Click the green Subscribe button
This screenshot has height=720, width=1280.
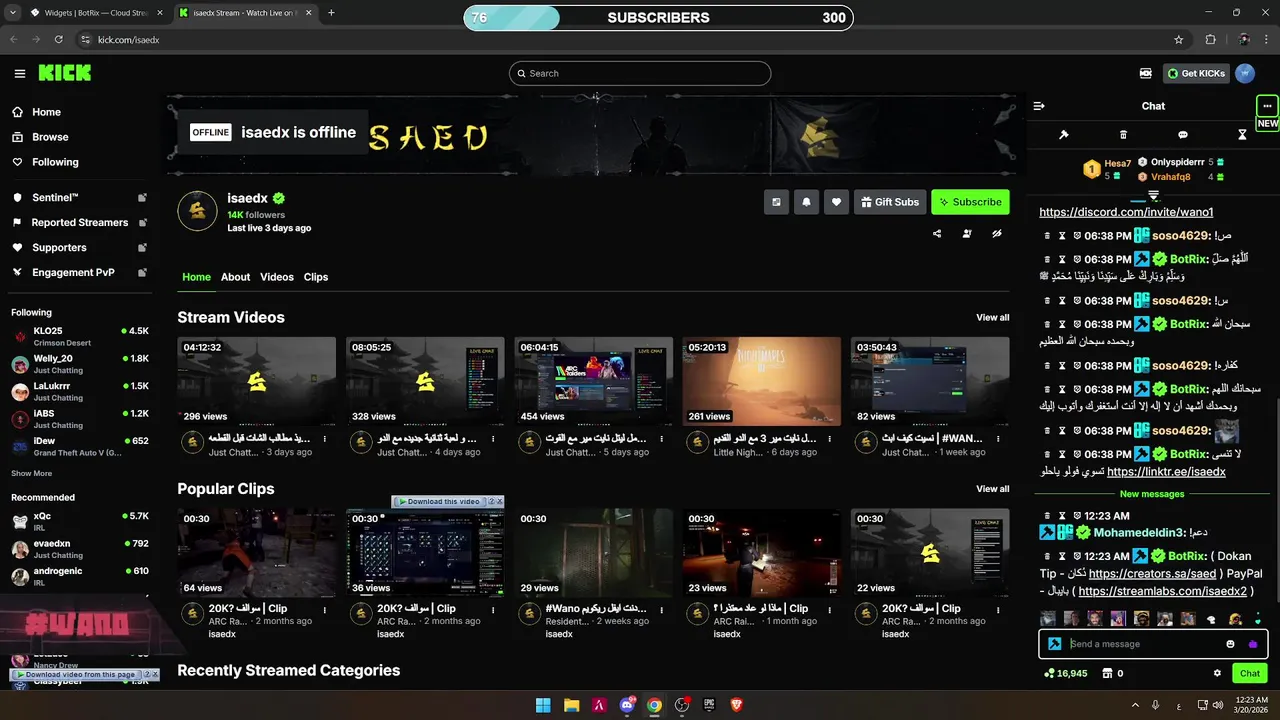coord(970,202)
